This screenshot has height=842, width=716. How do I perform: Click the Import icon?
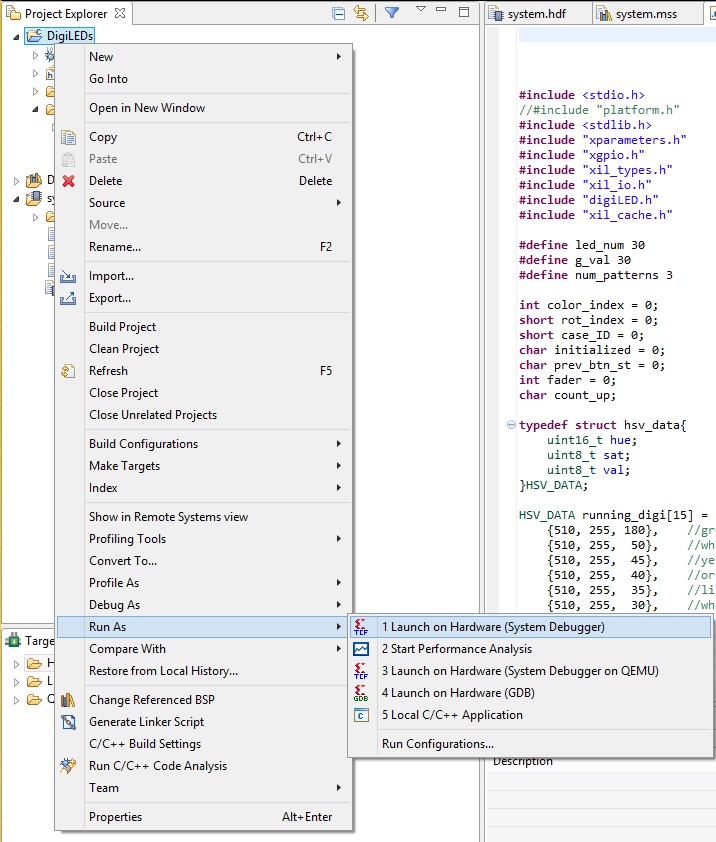(x=68, y=276)
